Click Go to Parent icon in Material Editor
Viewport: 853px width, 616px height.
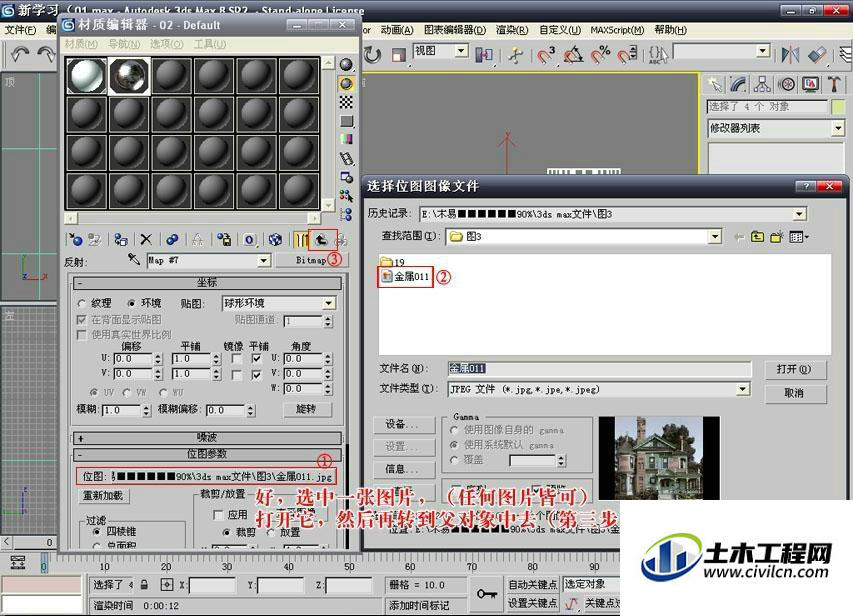pos(322,239)
